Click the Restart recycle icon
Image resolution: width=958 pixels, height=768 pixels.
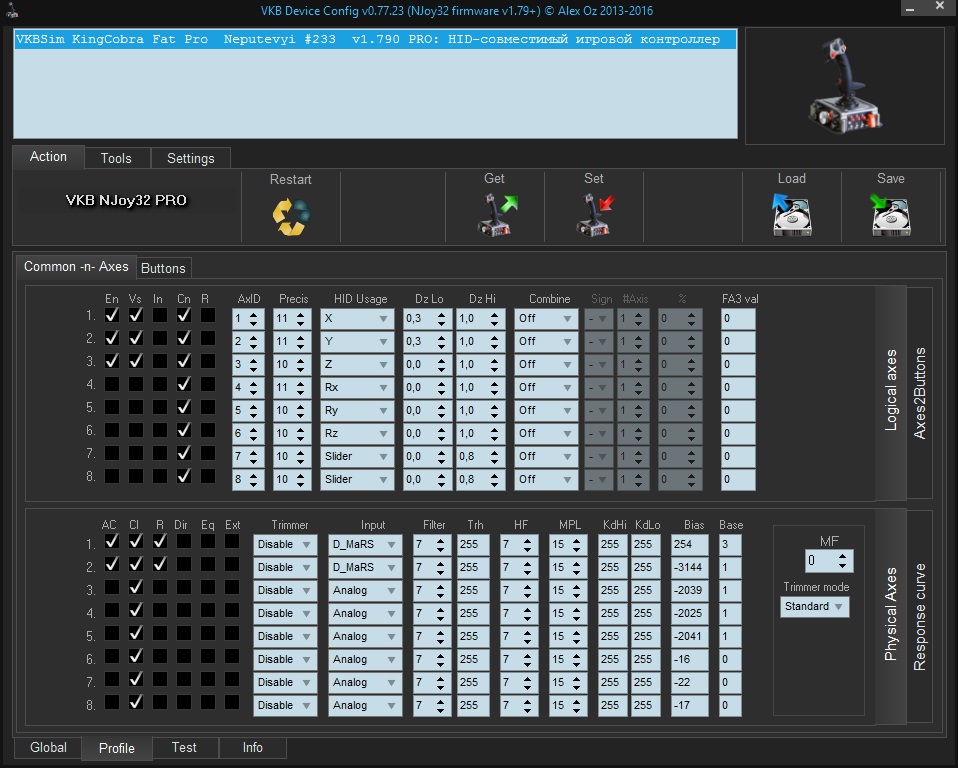[291, 215]
